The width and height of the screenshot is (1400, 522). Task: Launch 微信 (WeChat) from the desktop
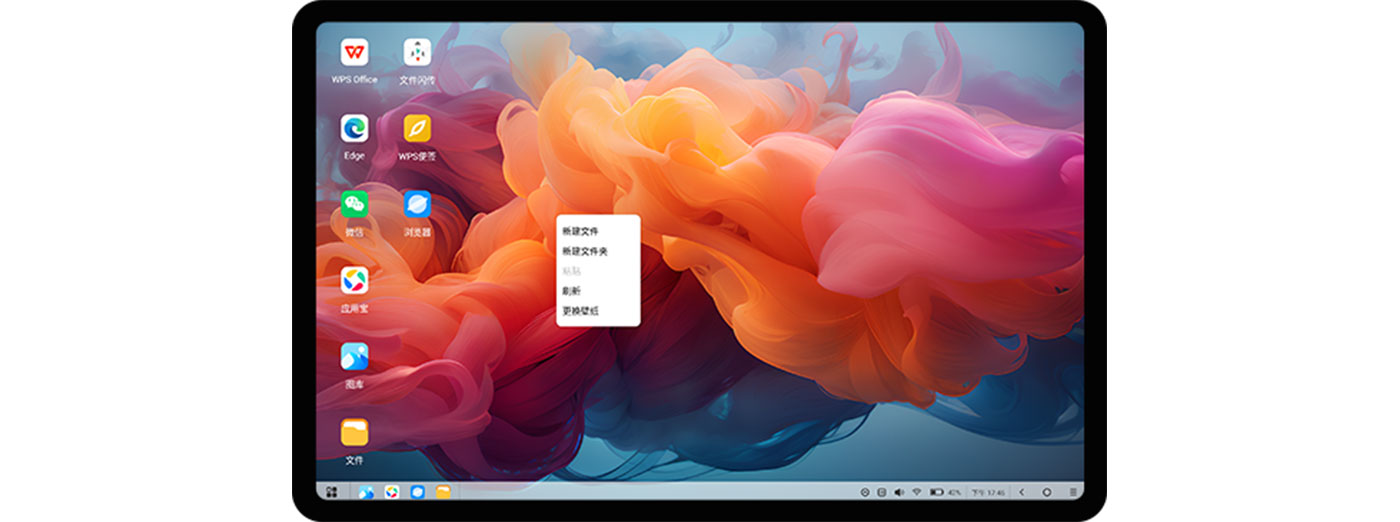coord(354,205)
